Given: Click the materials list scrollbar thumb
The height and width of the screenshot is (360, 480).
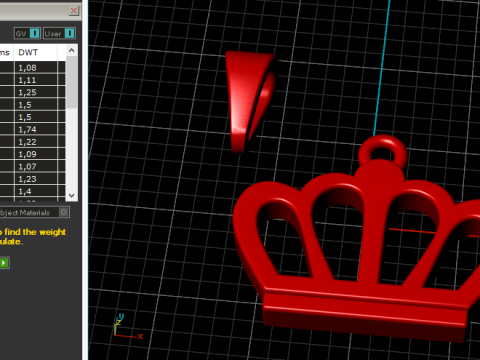Looking at the screenshot, I should pyautogui.click(x=71, y=82).
